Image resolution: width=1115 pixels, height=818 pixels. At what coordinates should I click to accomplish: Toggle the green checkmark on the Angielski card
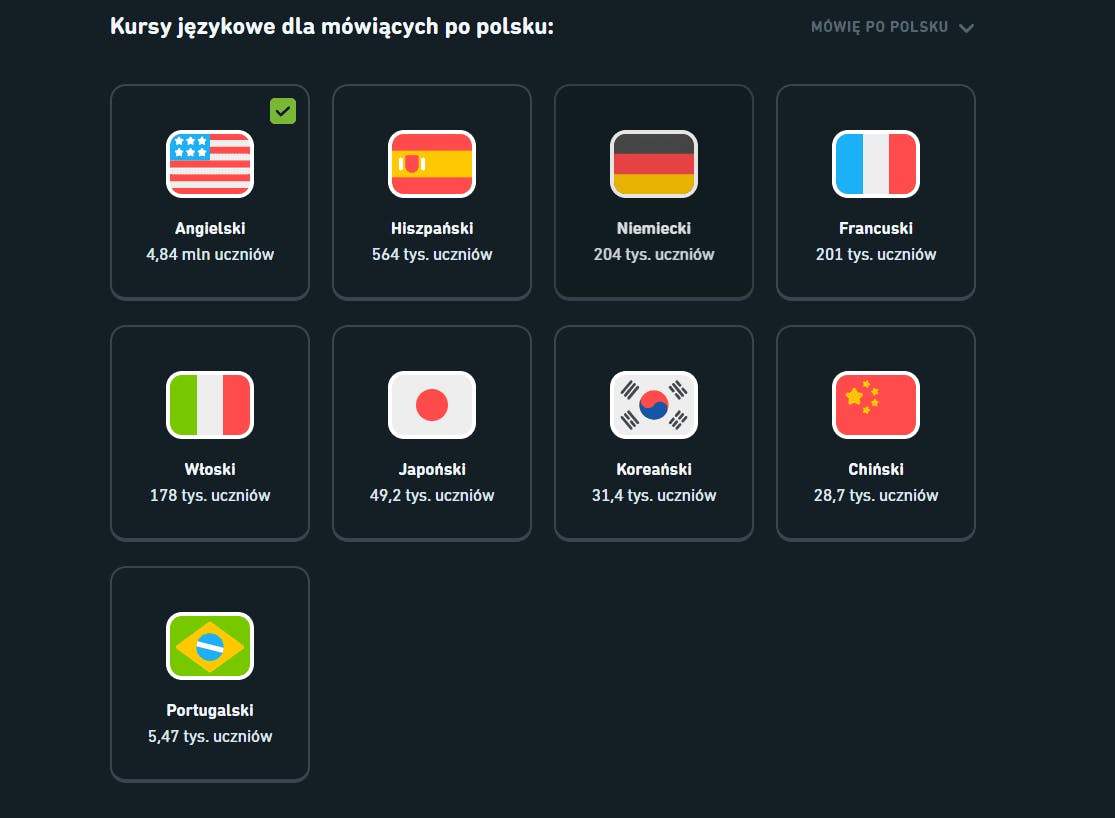coord(283,111)
